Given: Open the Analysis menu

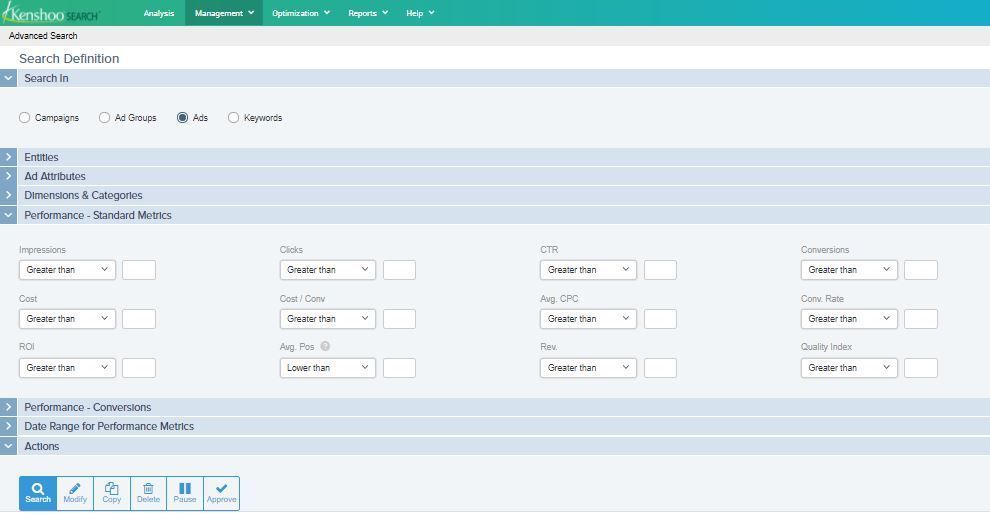Looking at the screenshot, I should pos(158,13).
